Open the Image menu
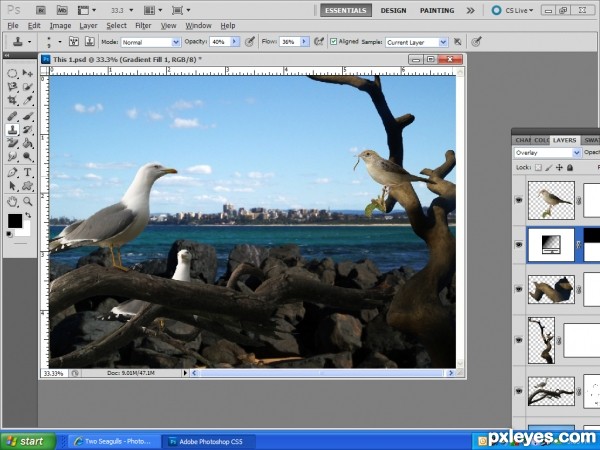Viewport: 600px width, 450px height. [x=60, y=26]
